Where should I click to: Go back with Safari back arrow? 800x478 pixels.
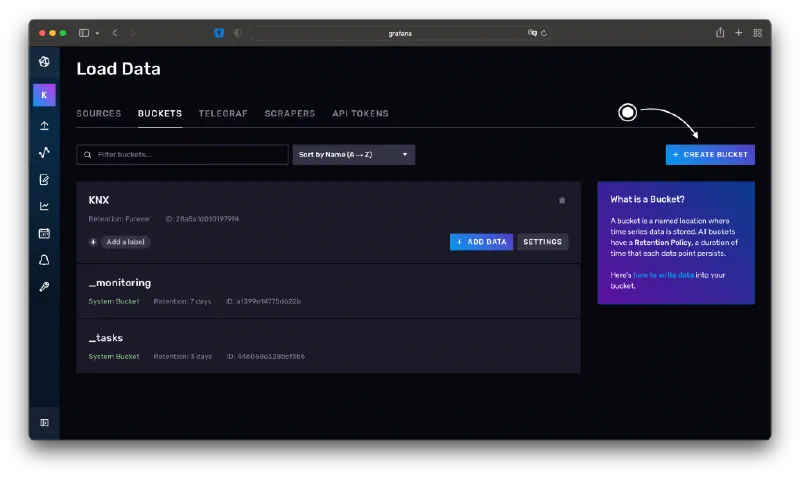tap(115, 33)
